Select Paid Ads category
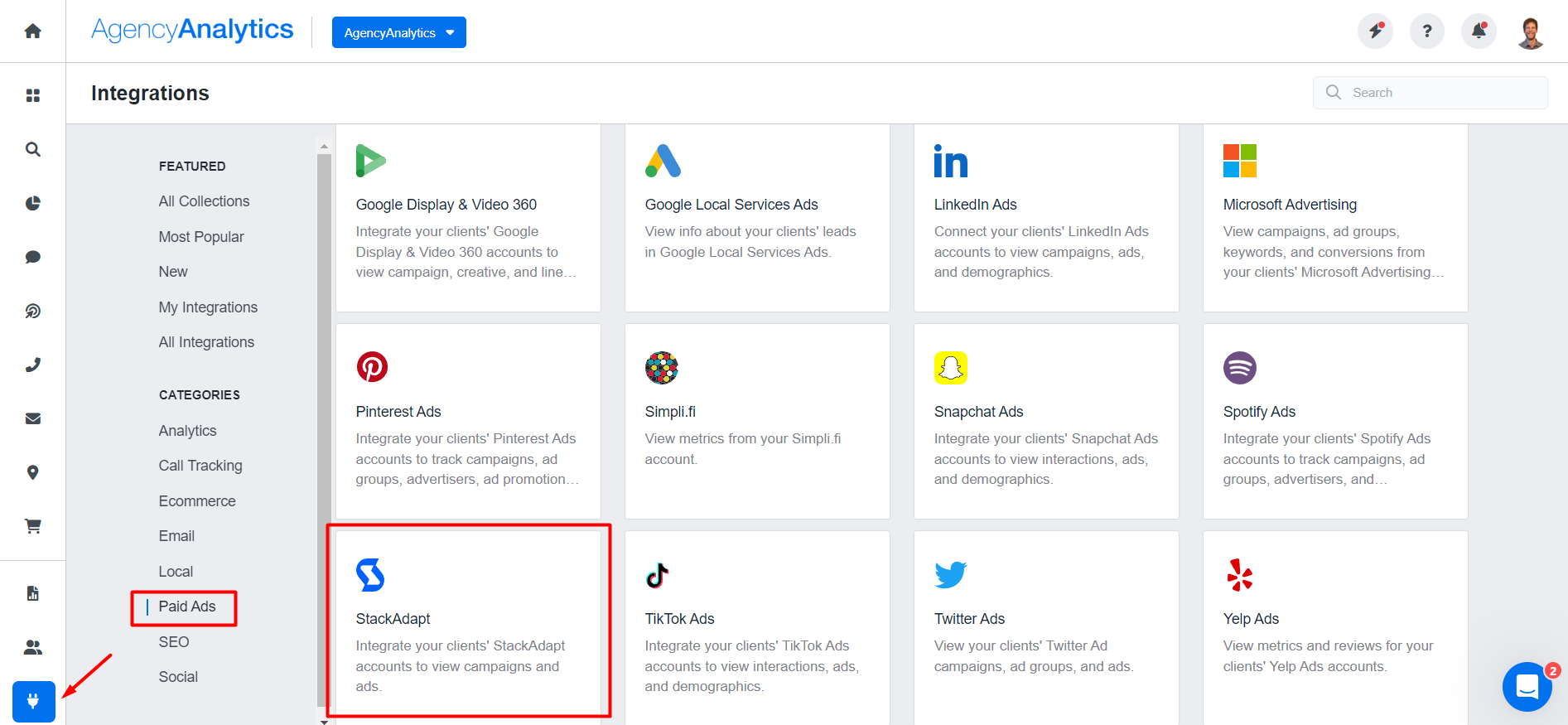 point(187,607)
